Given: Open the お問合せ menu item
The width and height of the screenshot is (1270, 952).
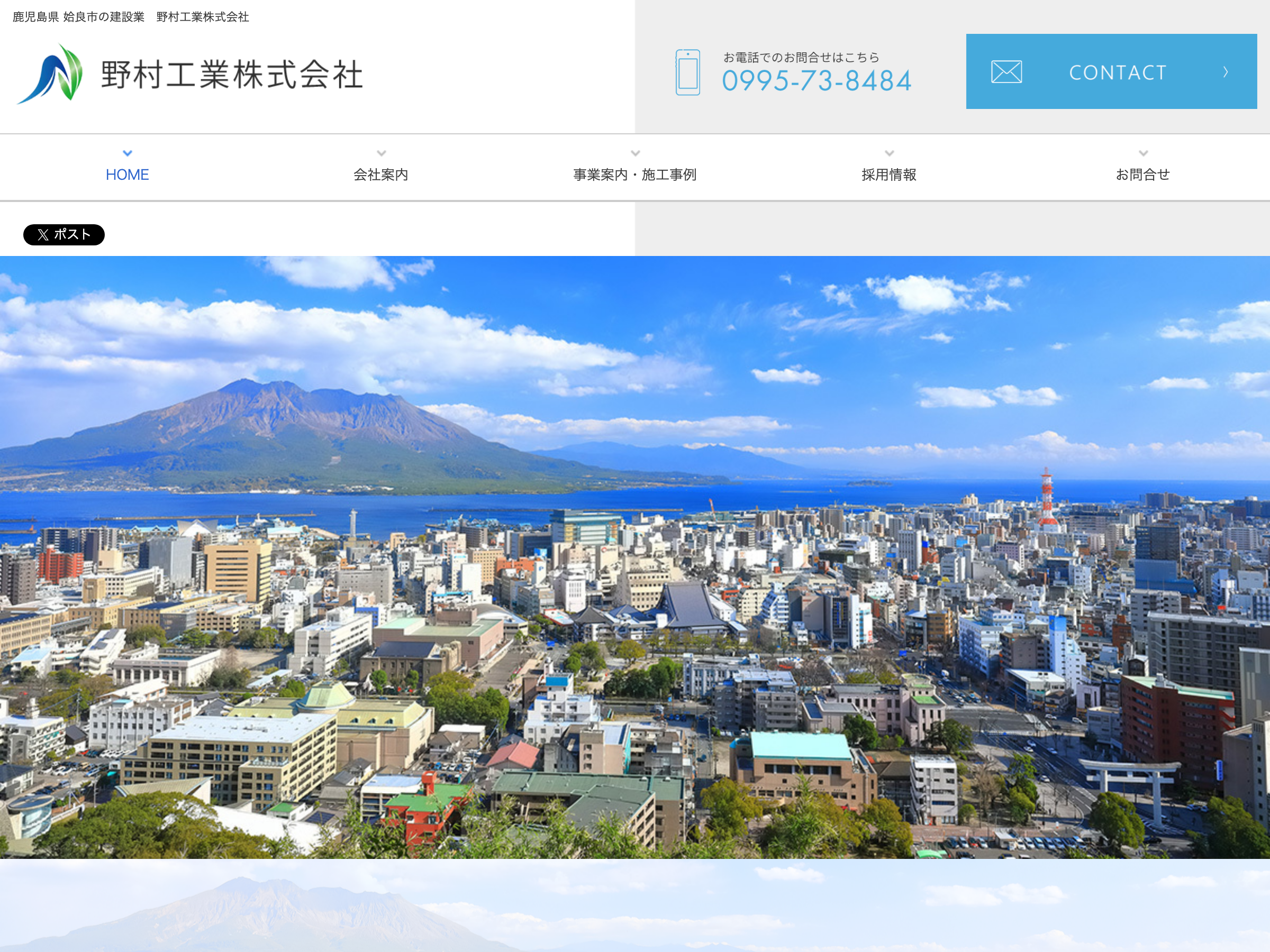Looking at the screenshot, I should coord(1142,175).
